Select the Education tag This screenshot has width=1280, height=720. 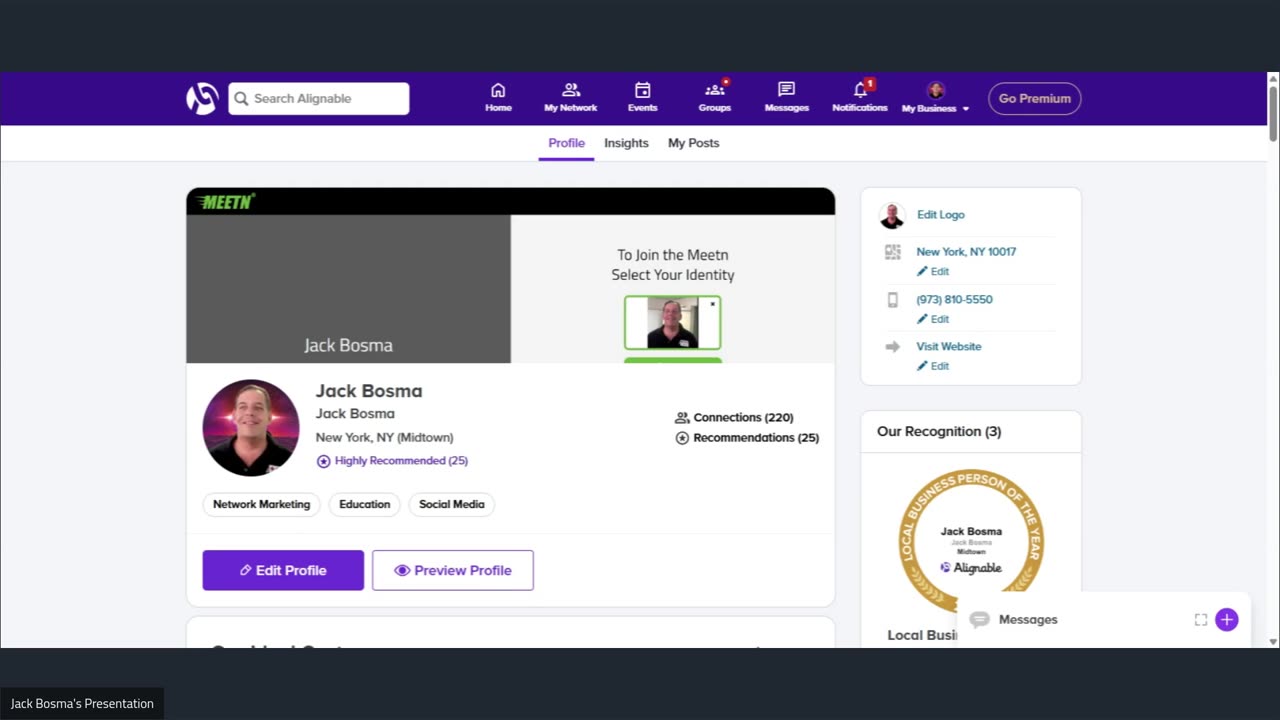364,504
